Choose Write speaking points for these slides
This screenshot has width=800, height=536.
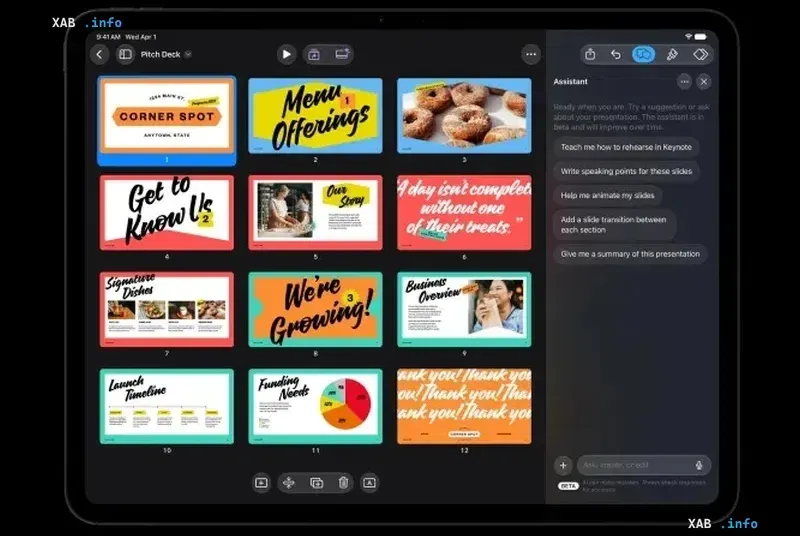point(626,171)
